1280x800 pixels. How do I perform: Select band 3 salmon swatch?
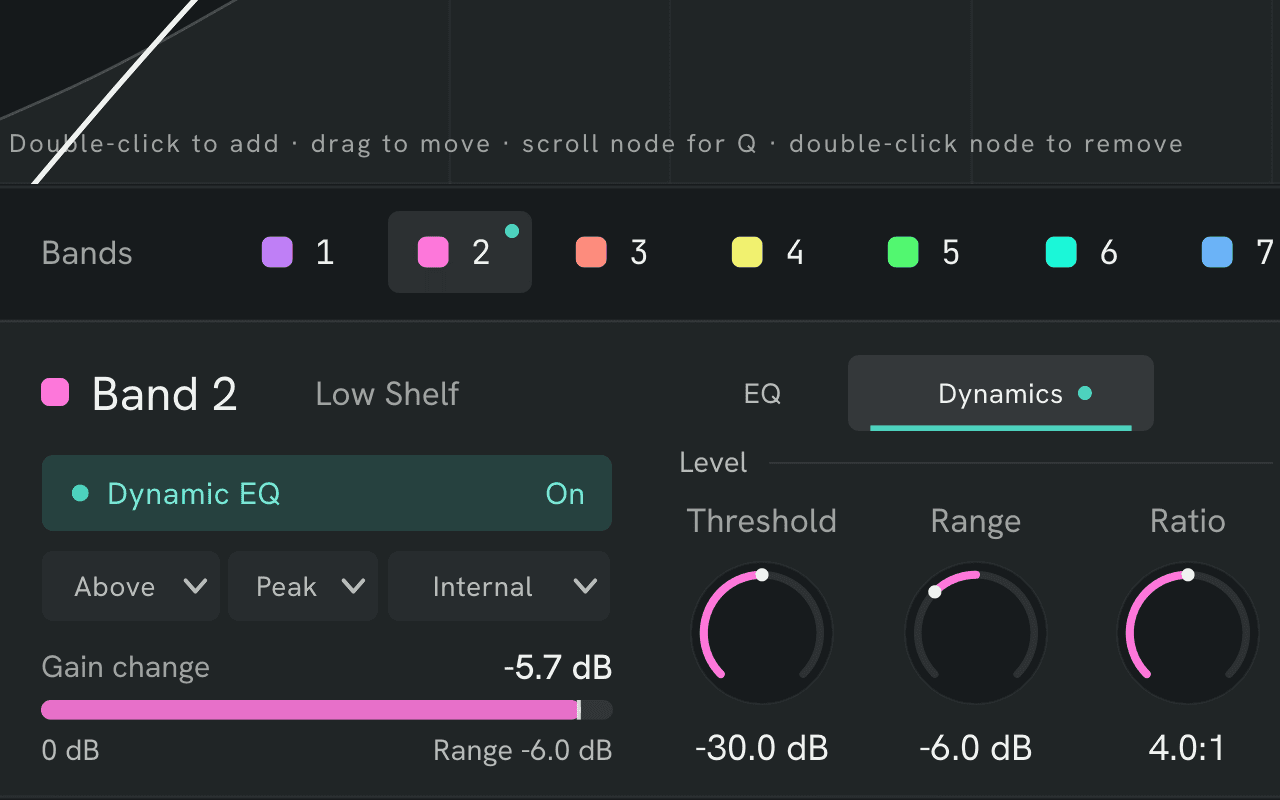pyautogui.click(x=591, y=252)
